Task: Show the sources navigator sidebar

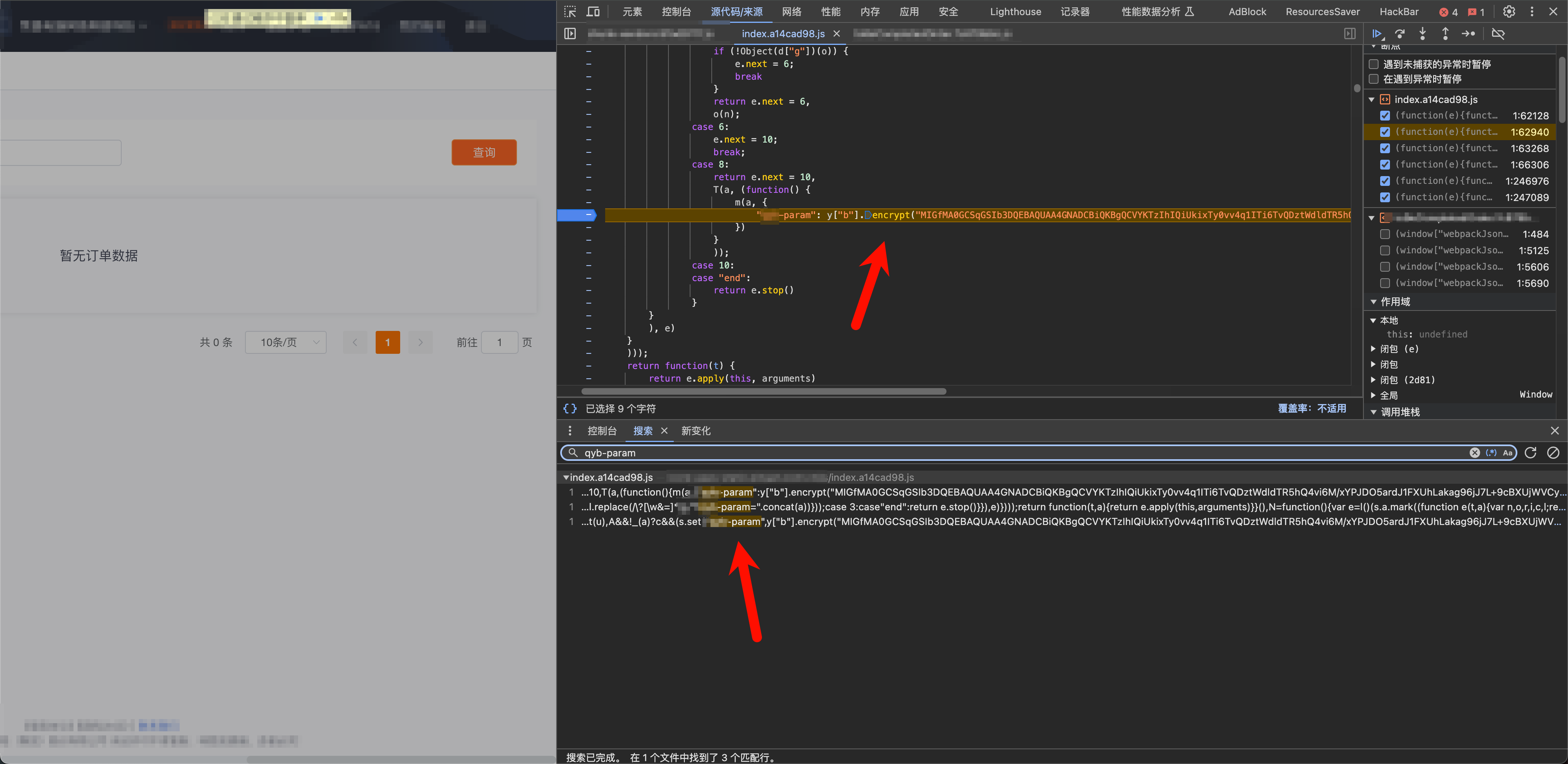Action: point(570,34)
